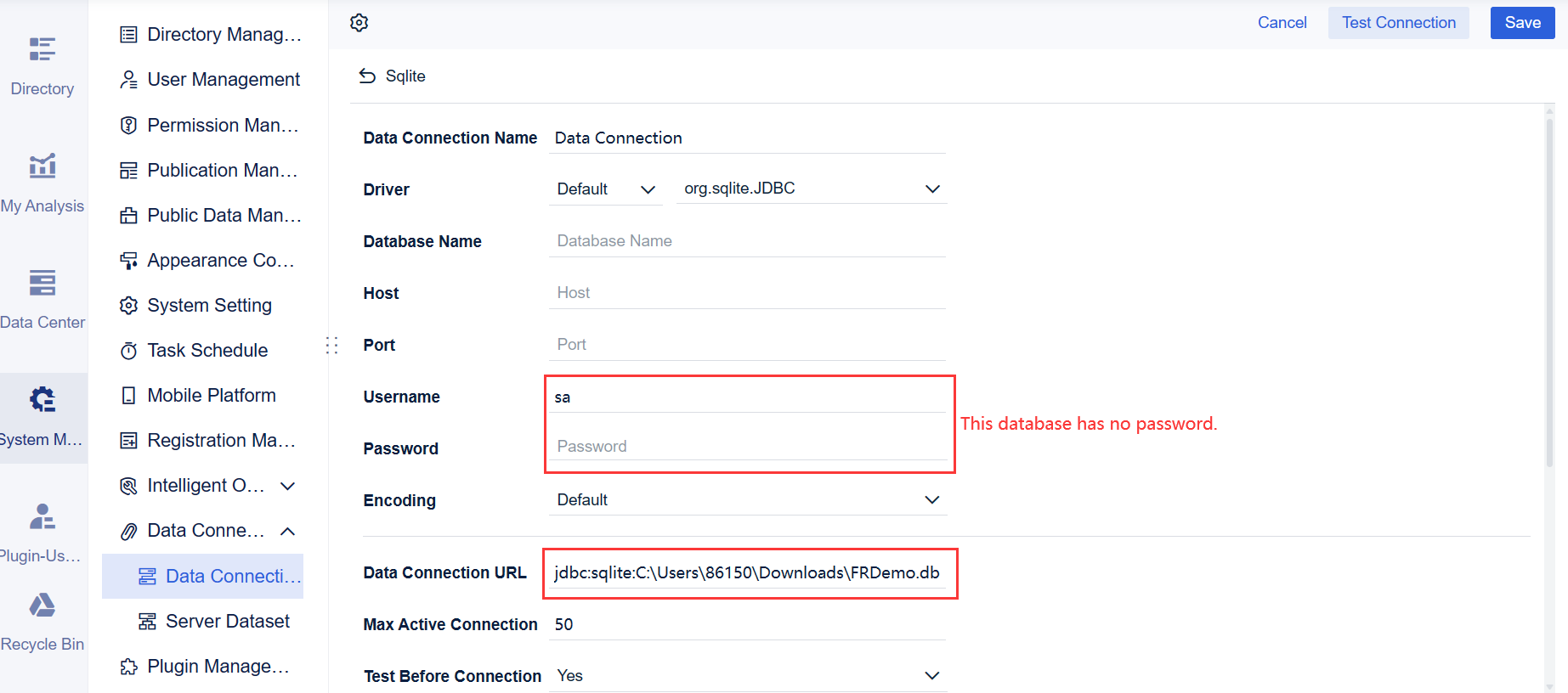This screenshot has width=1568, height=693.
Task: Click the Password input field
Action: [747, 447]
